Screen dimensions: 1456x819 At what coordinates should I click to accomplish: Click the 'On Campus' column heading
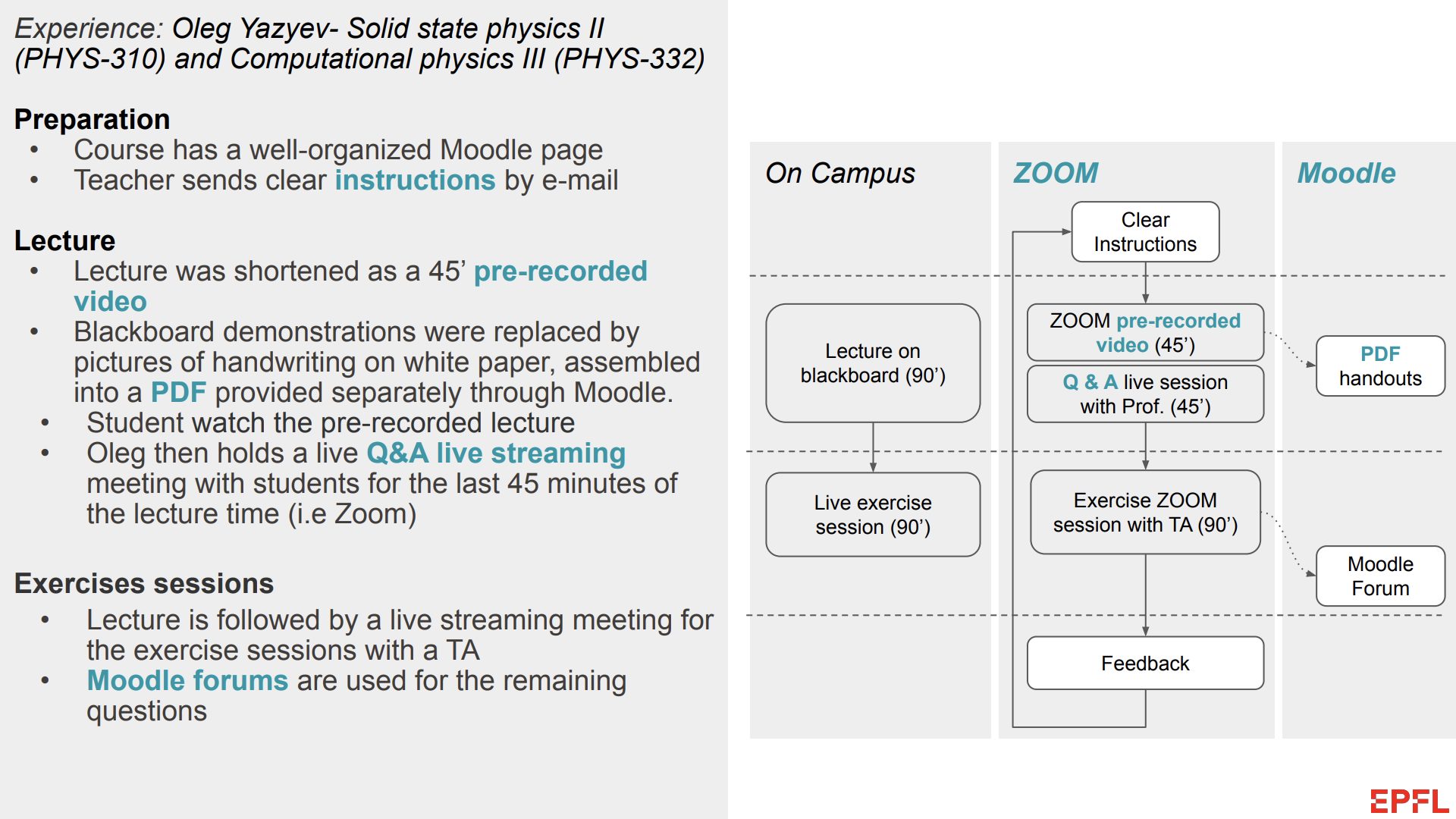[840, 174]
